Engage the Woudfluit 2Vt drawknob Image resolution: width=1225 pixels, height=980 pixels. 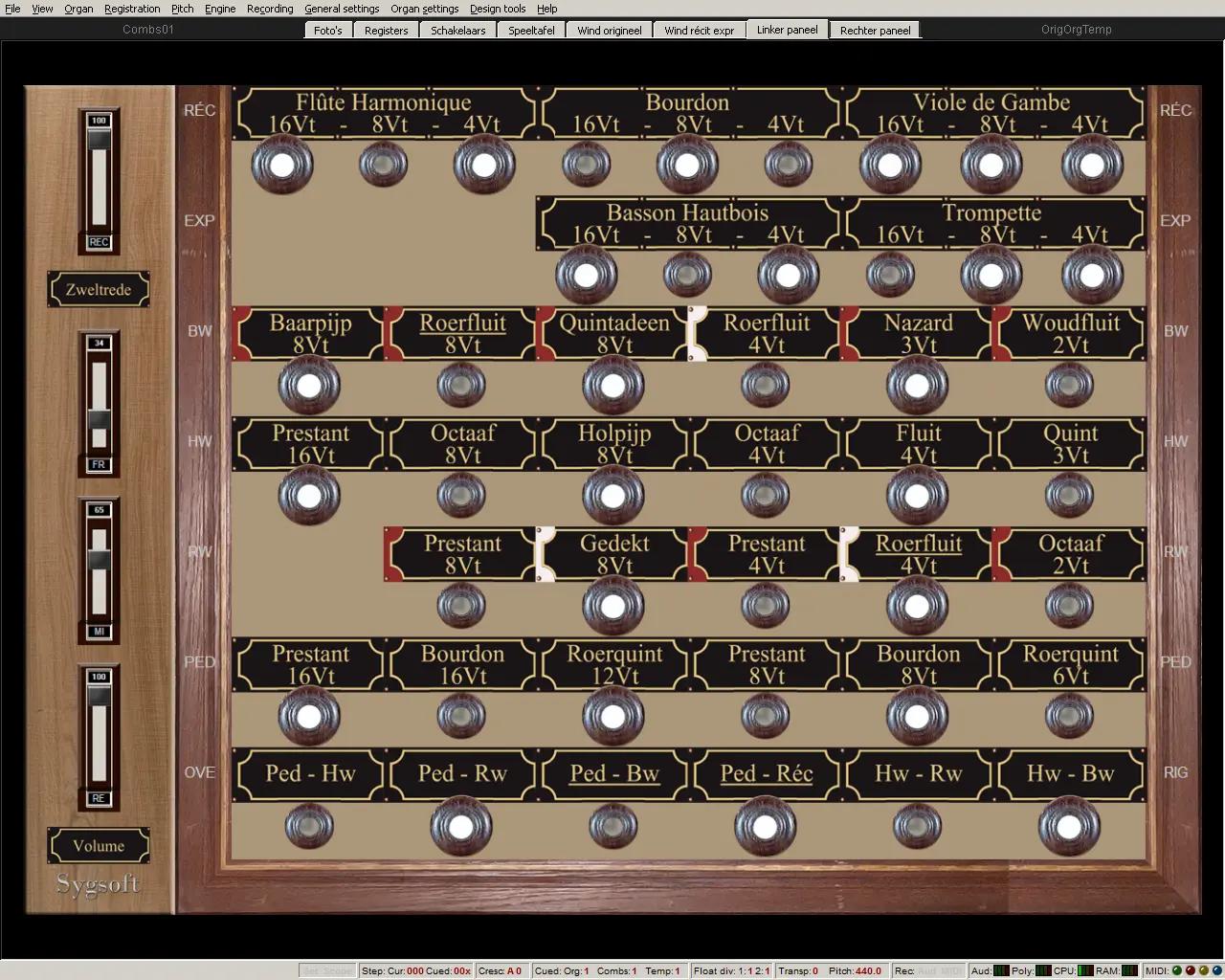pos(1069,386)
